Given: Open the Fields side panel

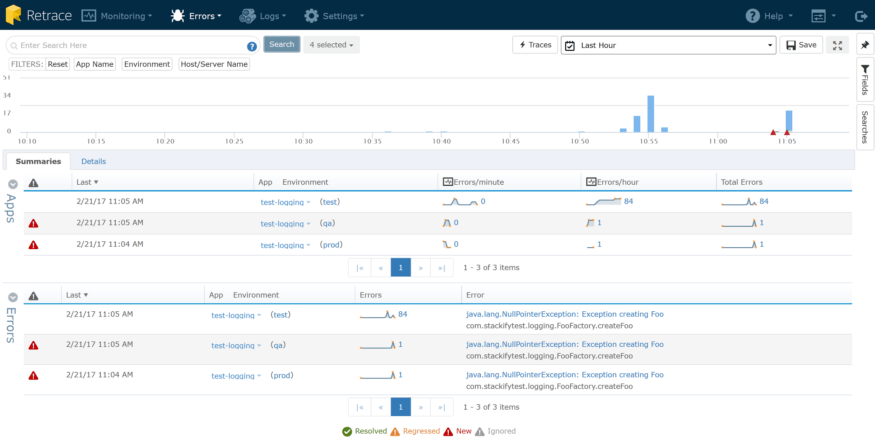Looking at the screenshot, I should click(x=865, y=79).
